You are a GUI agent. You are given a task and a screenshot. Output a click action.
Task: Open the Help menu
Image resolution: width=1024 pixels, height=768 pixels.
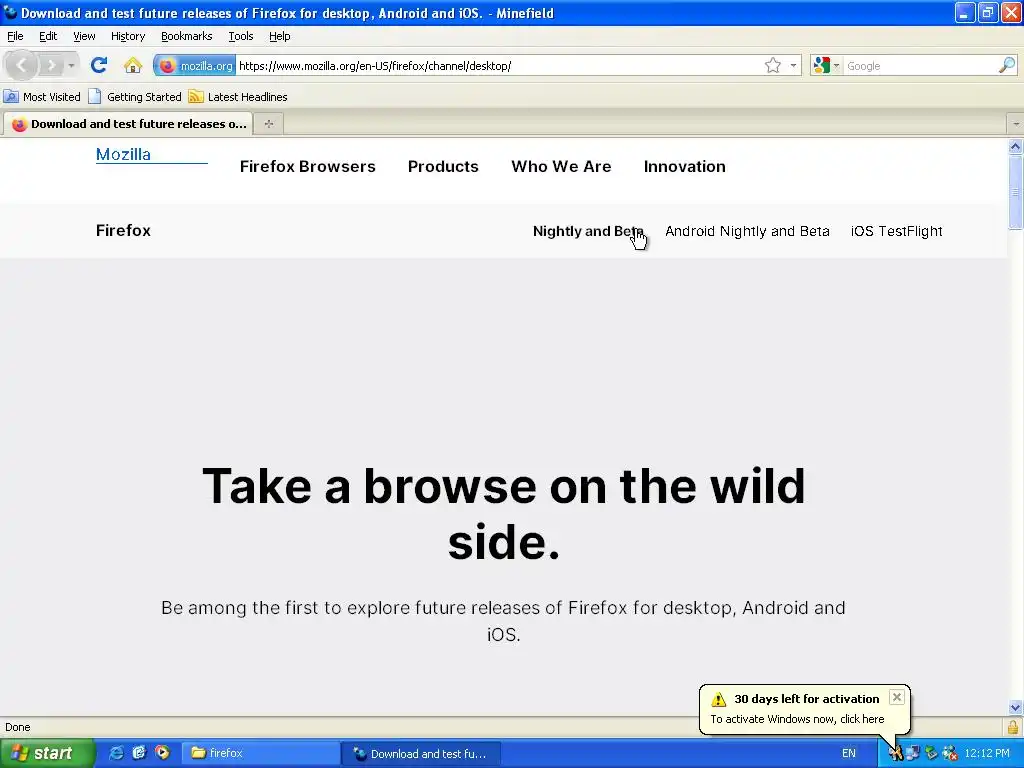[280, 36]
